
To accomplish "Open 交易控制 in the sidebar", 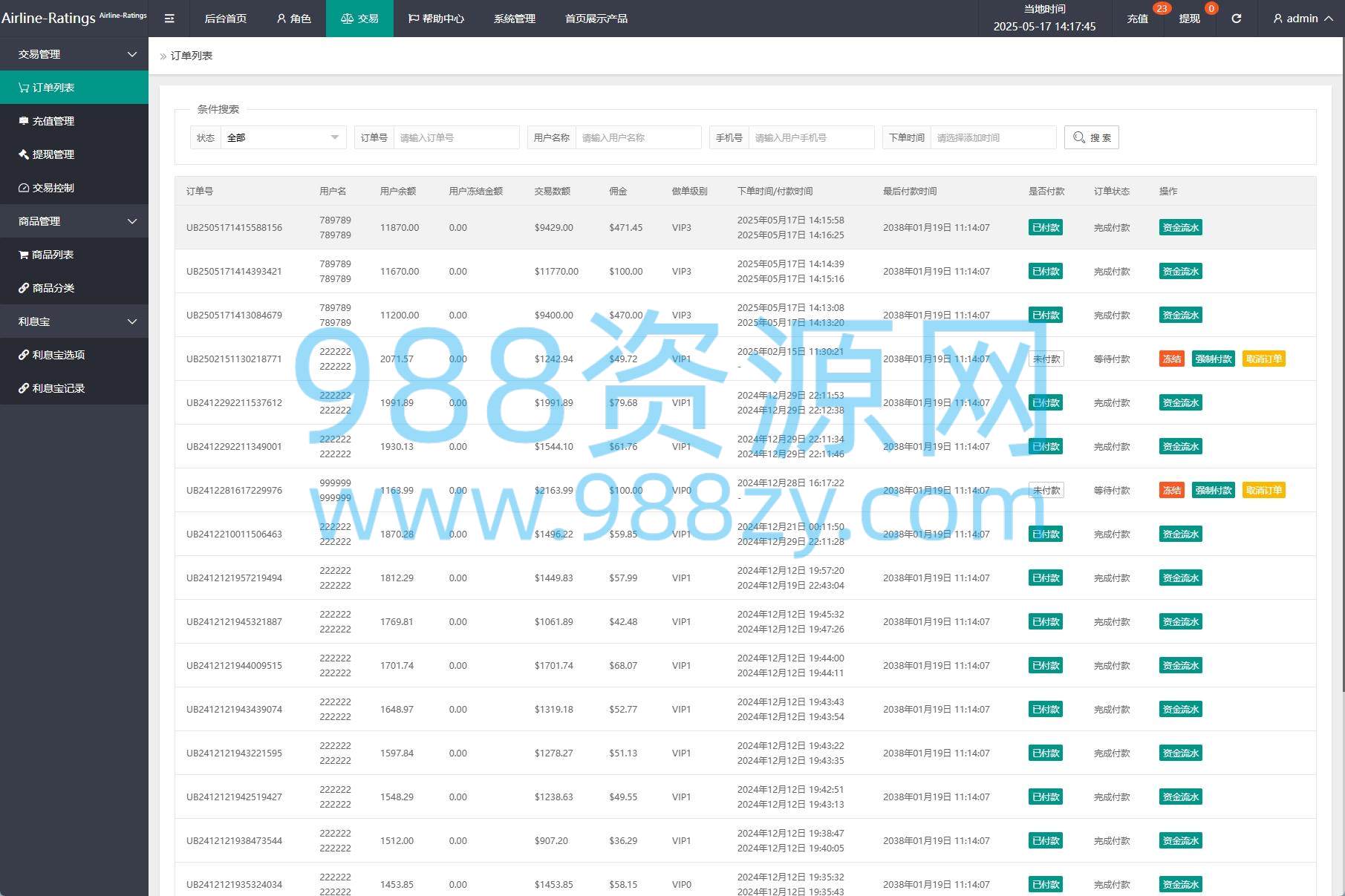I will [74, 188].
